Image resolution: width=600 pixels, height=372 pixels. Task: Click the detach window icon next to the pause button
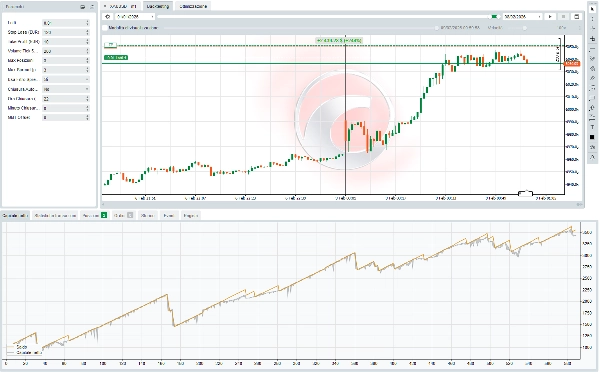[577, 16]
